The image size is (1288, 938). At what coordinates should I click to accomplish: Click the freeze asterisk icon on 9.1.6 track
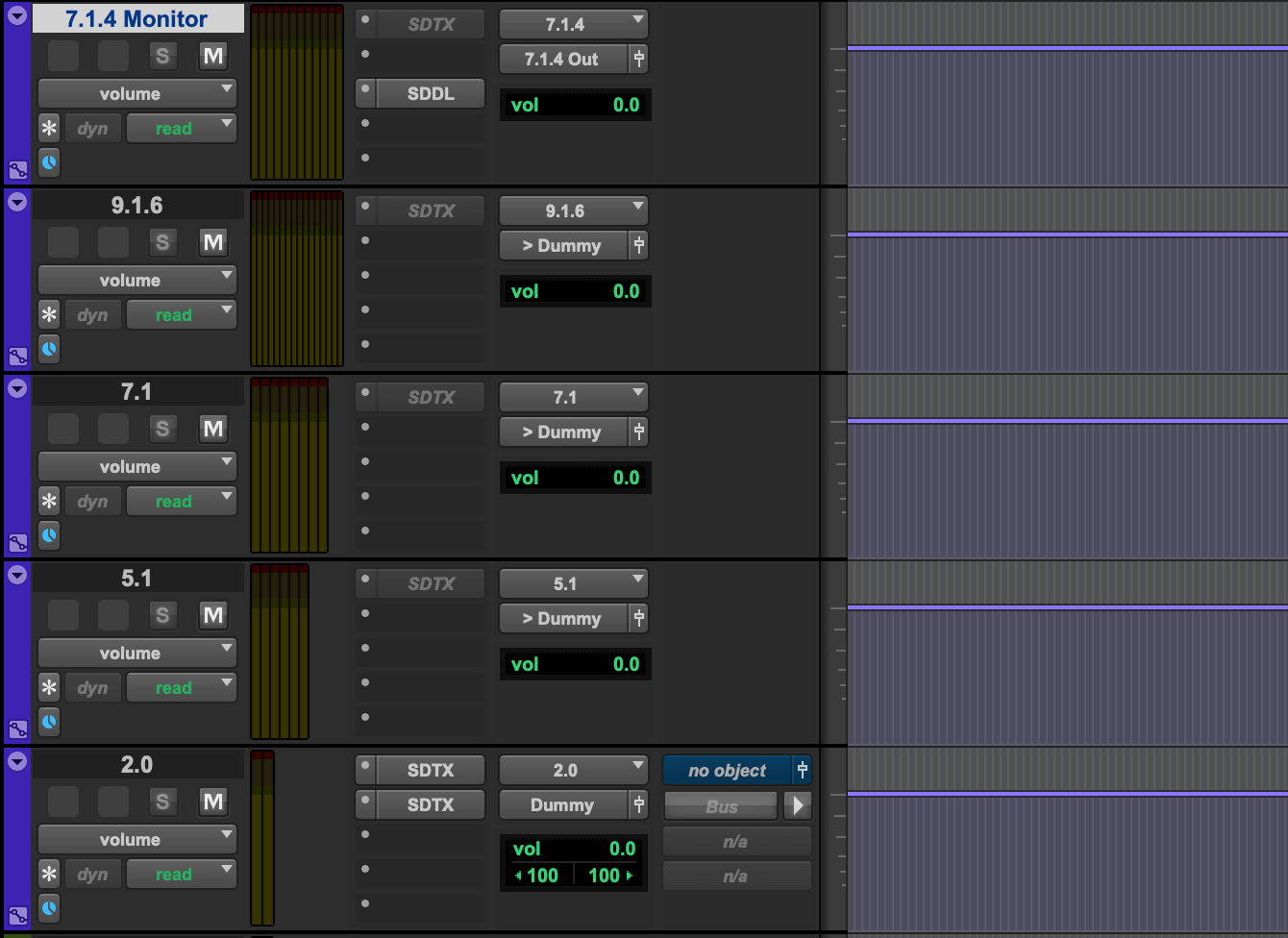(49, 315)
